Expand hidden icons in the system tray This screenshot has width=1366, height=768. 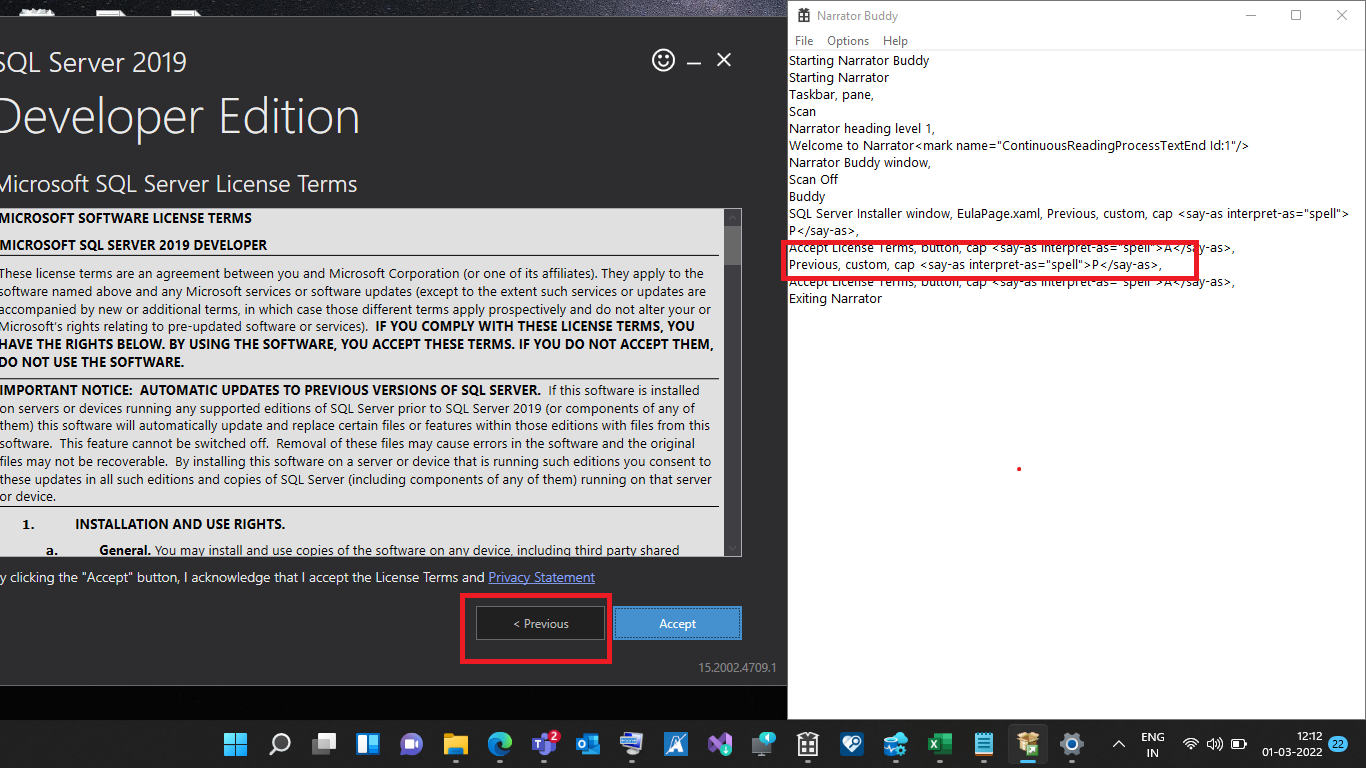1118,744
